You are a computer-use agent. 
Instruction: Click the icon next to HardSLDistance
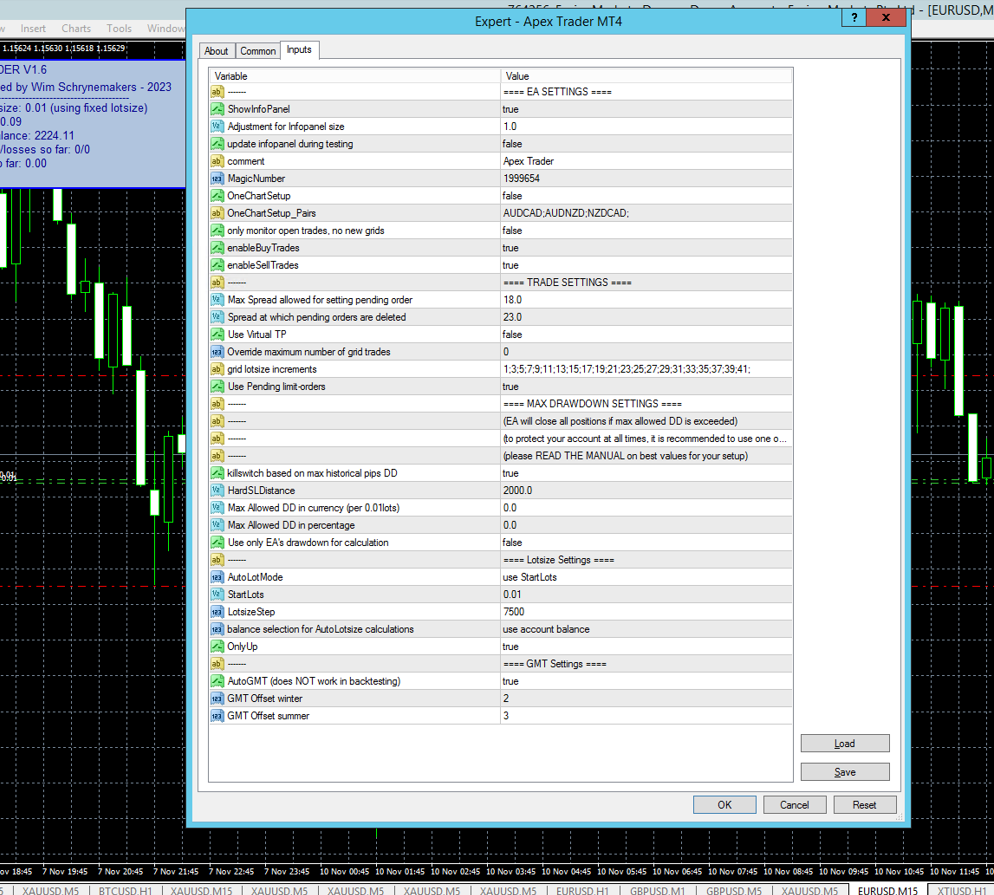pos(217,491)
